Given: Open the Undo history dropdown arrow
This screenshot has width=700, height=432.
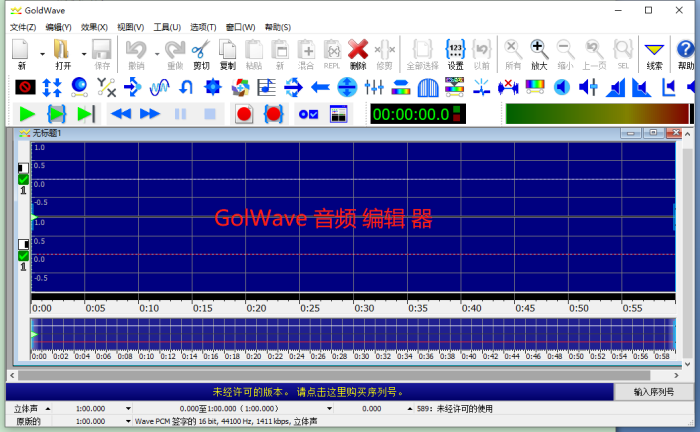Looking at the screenshot, I should (157, 54).
